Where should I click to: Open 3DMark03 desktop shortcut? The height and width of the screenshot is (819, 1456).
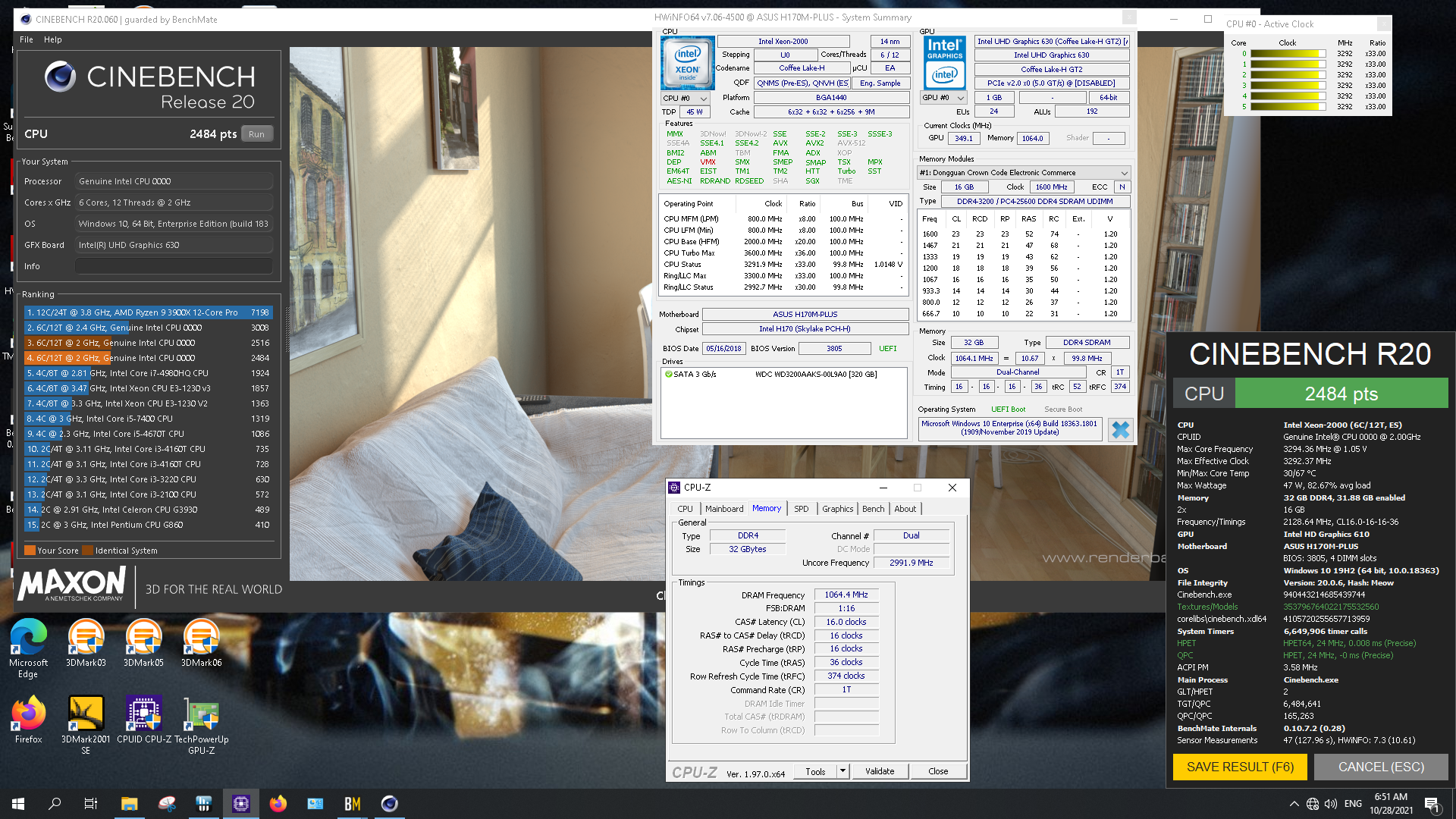point(86,638)
